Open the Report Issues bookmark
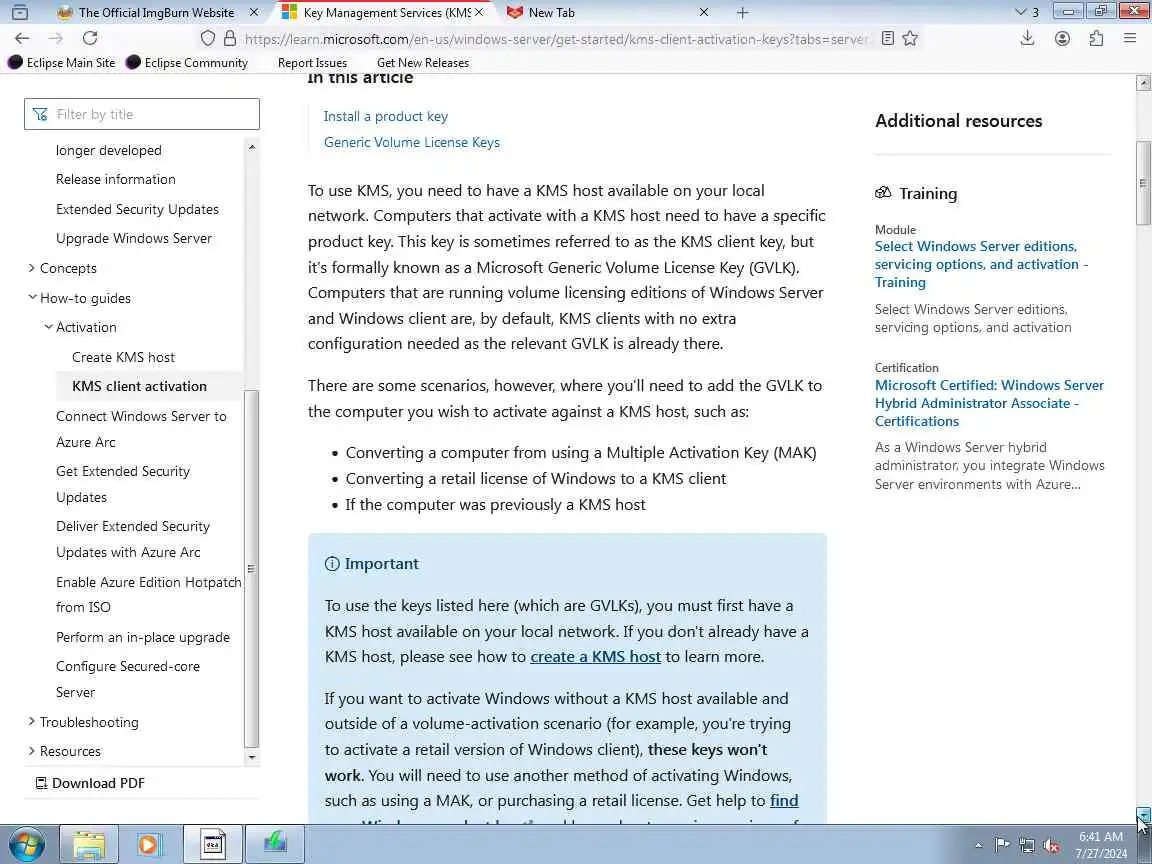This screenshot has width=1152, height=864. pos(312,62)
